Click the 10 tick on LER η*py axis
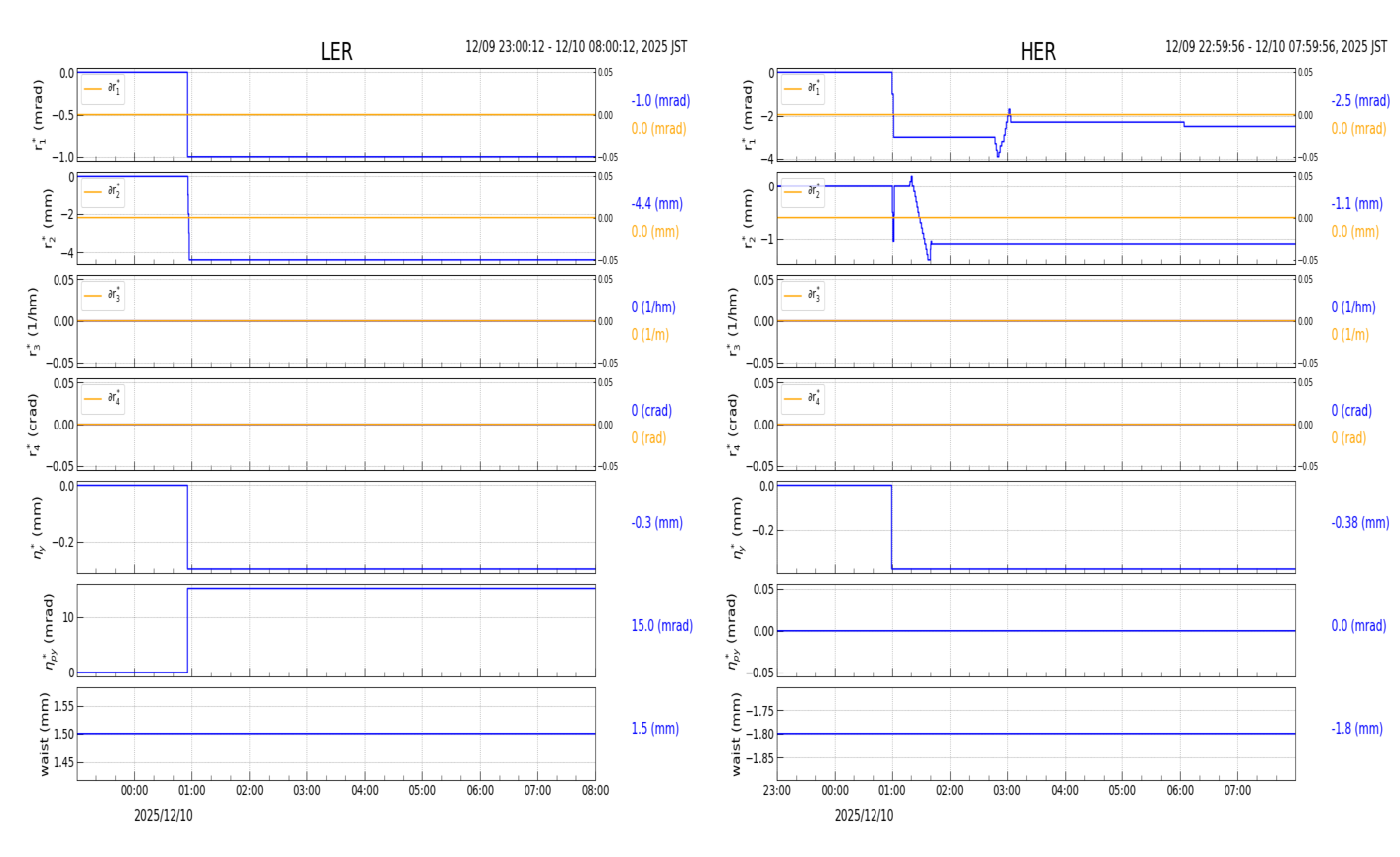Screen dimensions: 1400x857 pos(68,618)
